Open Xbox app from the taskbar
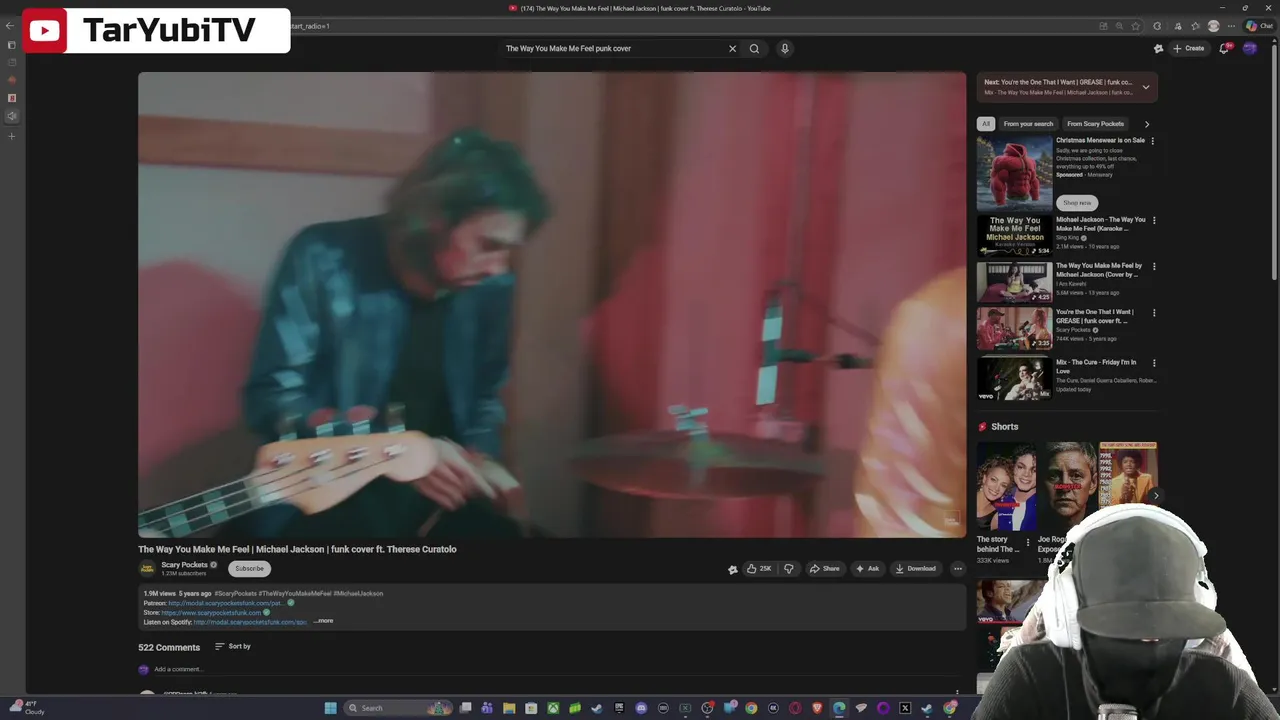The height and width of the screenshot is (720, 1280). pyautogui.click(x=553, y=708)
